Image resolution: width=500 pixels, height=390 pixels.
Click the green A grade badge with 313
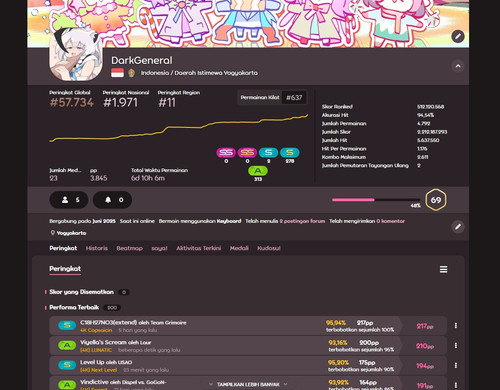pyautogui.click(x=258, y=171)
